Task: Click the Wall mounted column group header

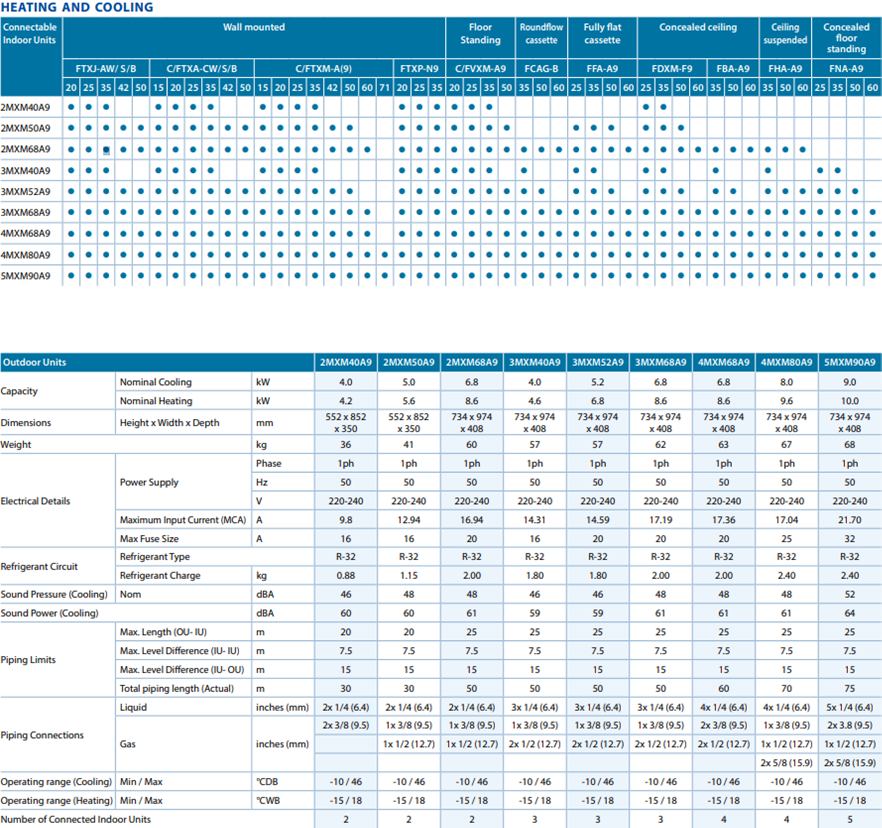Action: pyautogui.click(x=253, y=27)
